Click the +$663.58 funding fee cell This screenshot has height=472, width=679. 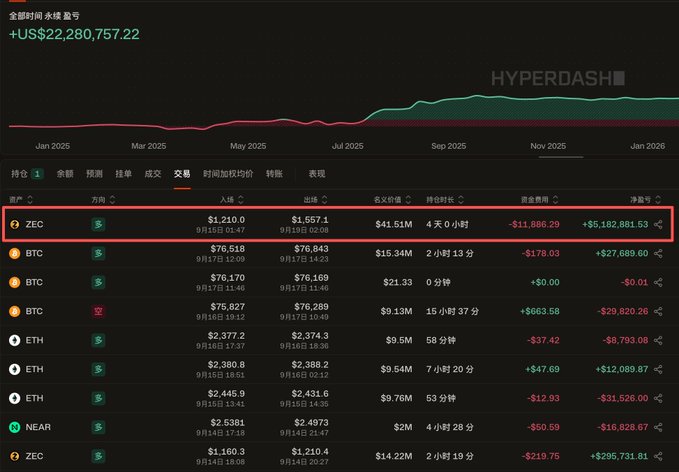(540, 311)
